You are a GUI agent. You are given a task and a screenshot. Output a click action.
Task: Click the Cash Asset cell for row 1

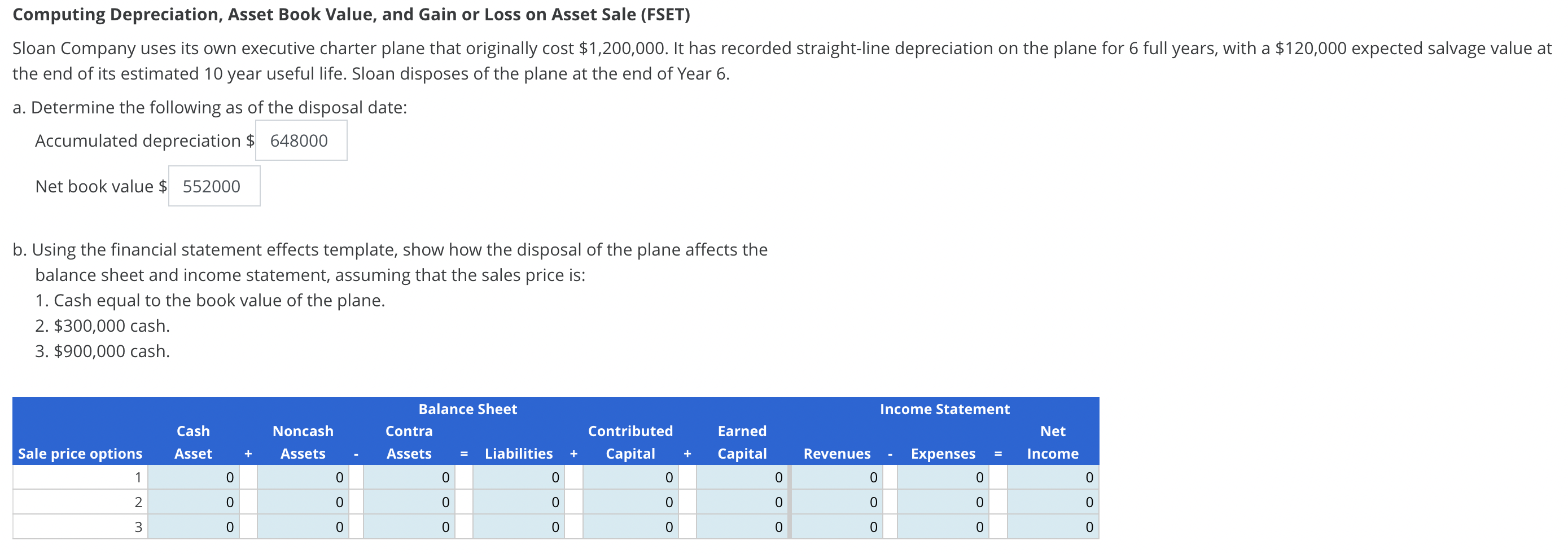point(194,477)
